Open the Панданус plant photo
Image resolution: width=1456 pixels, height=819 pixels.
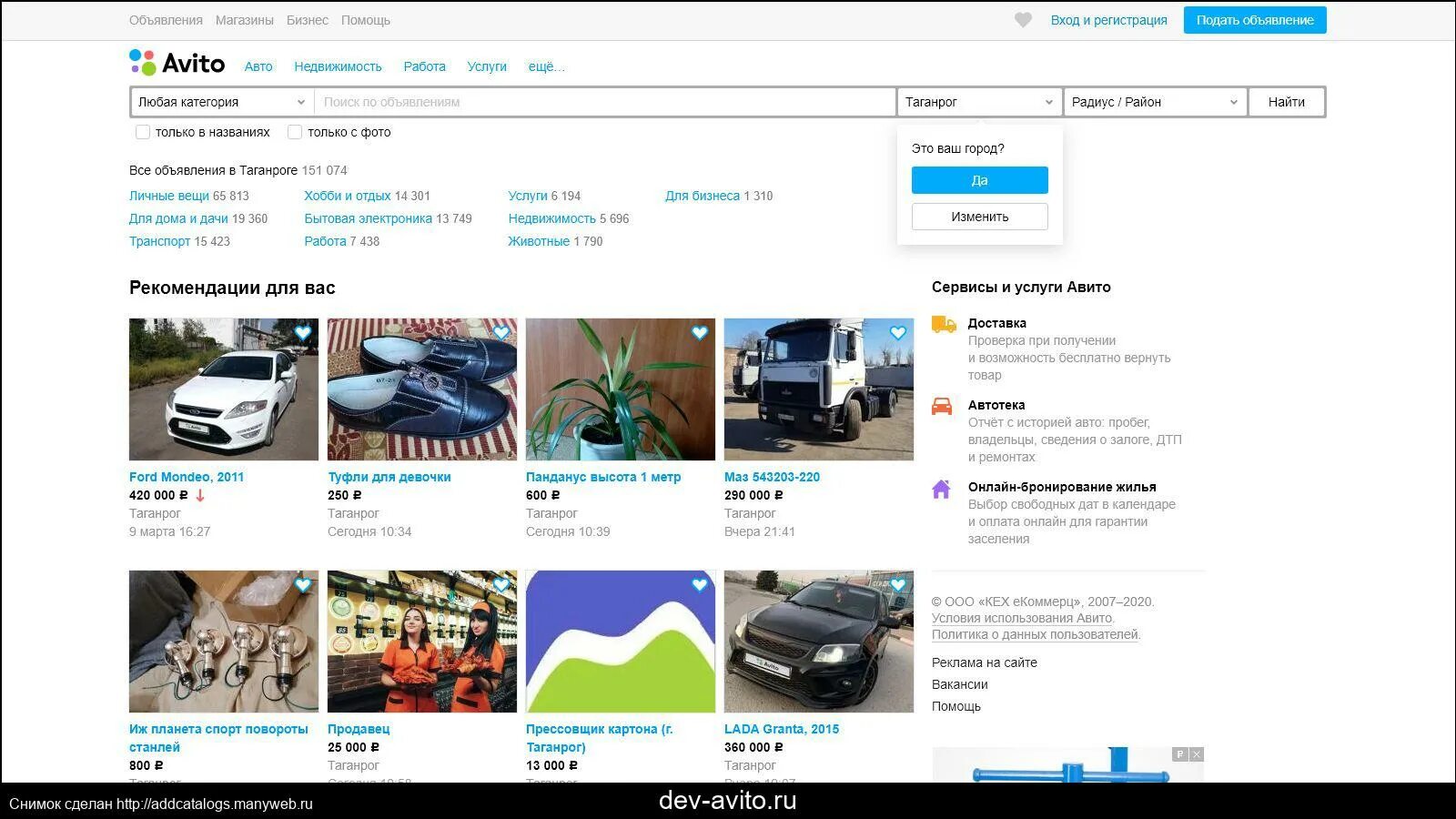[x=621, y=389]
